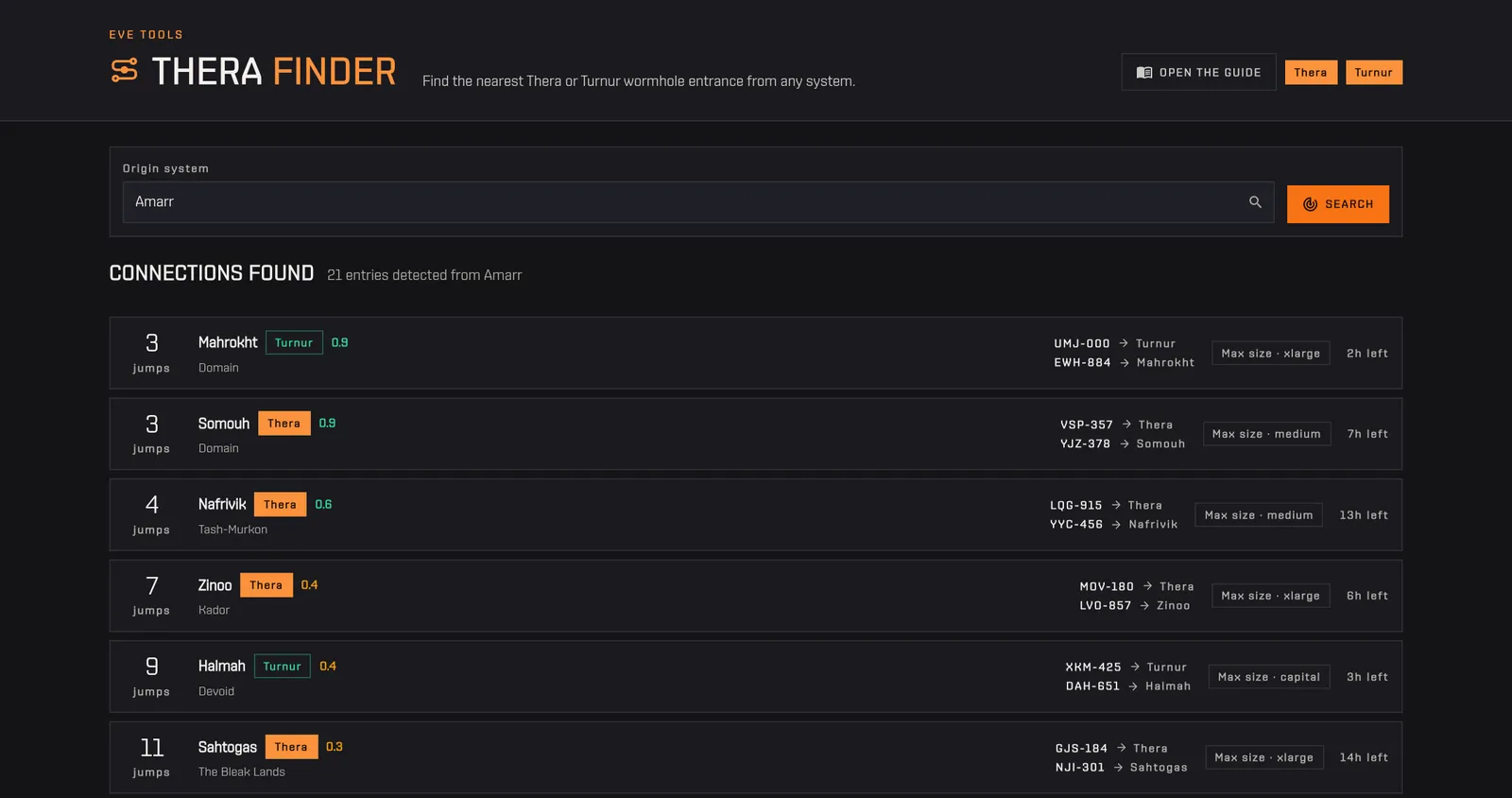Click signature EWH-884 text
This screenshot has width=1512, height=798.
coord(1082,363)
